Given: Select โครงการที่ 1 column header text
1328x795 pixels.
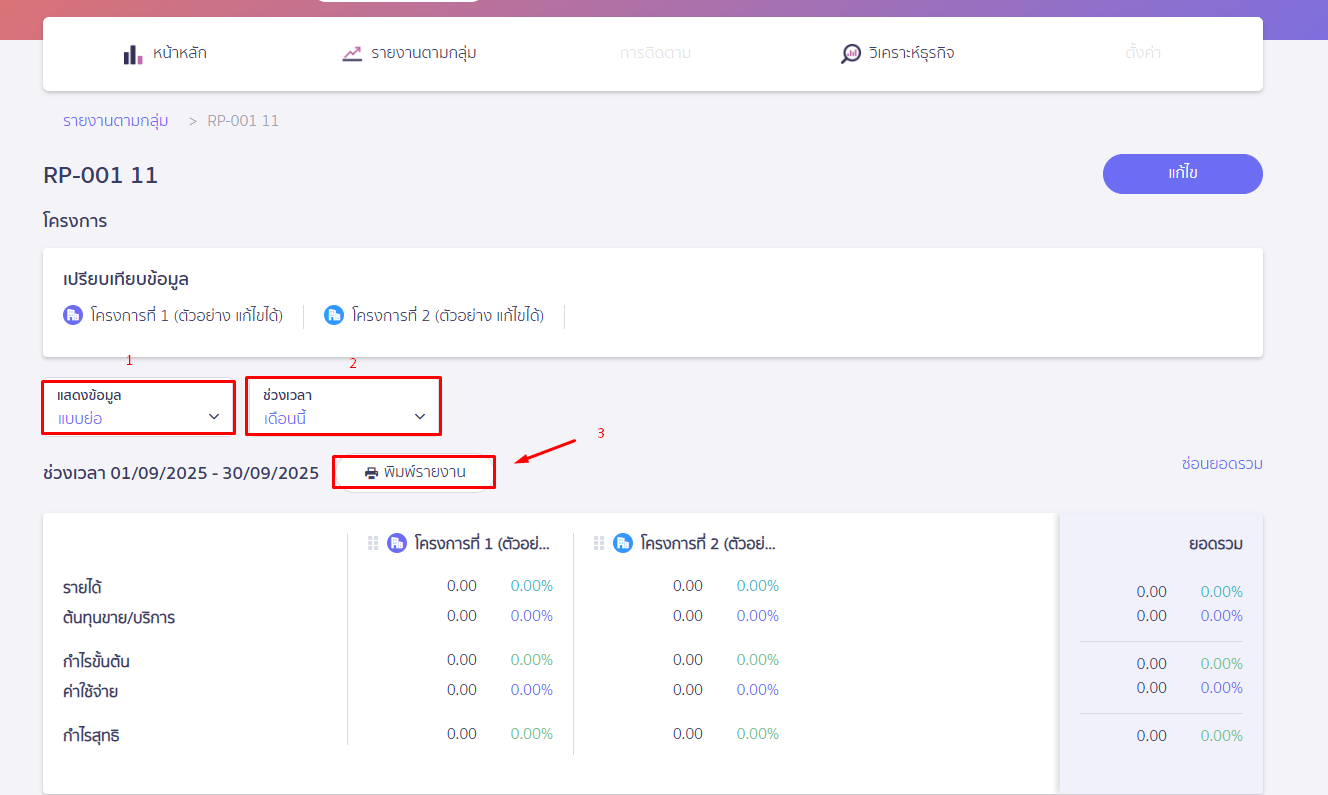Looking at the screenshot, I should pyautogui.click(x=482, y=544).
